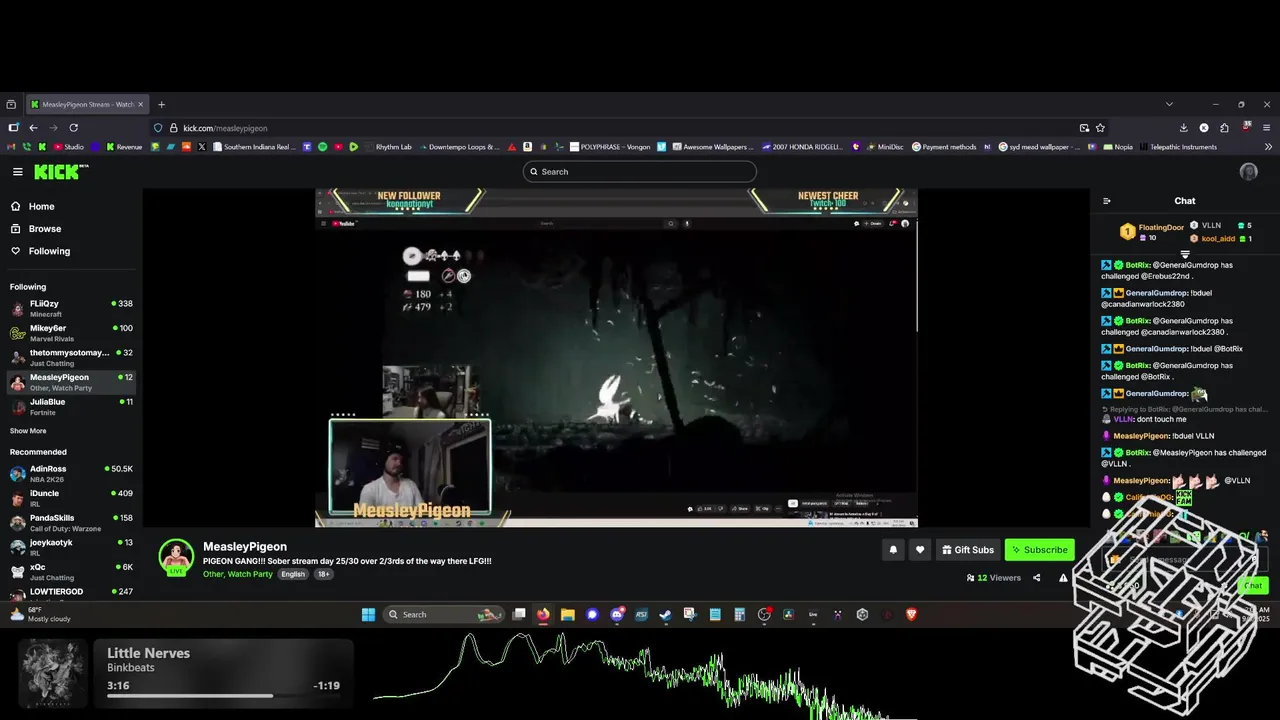This screenshot has height=720, width=1280.
Task: Open the Telepathic Instruments bookmark
Action: [x=1178, y=147]
